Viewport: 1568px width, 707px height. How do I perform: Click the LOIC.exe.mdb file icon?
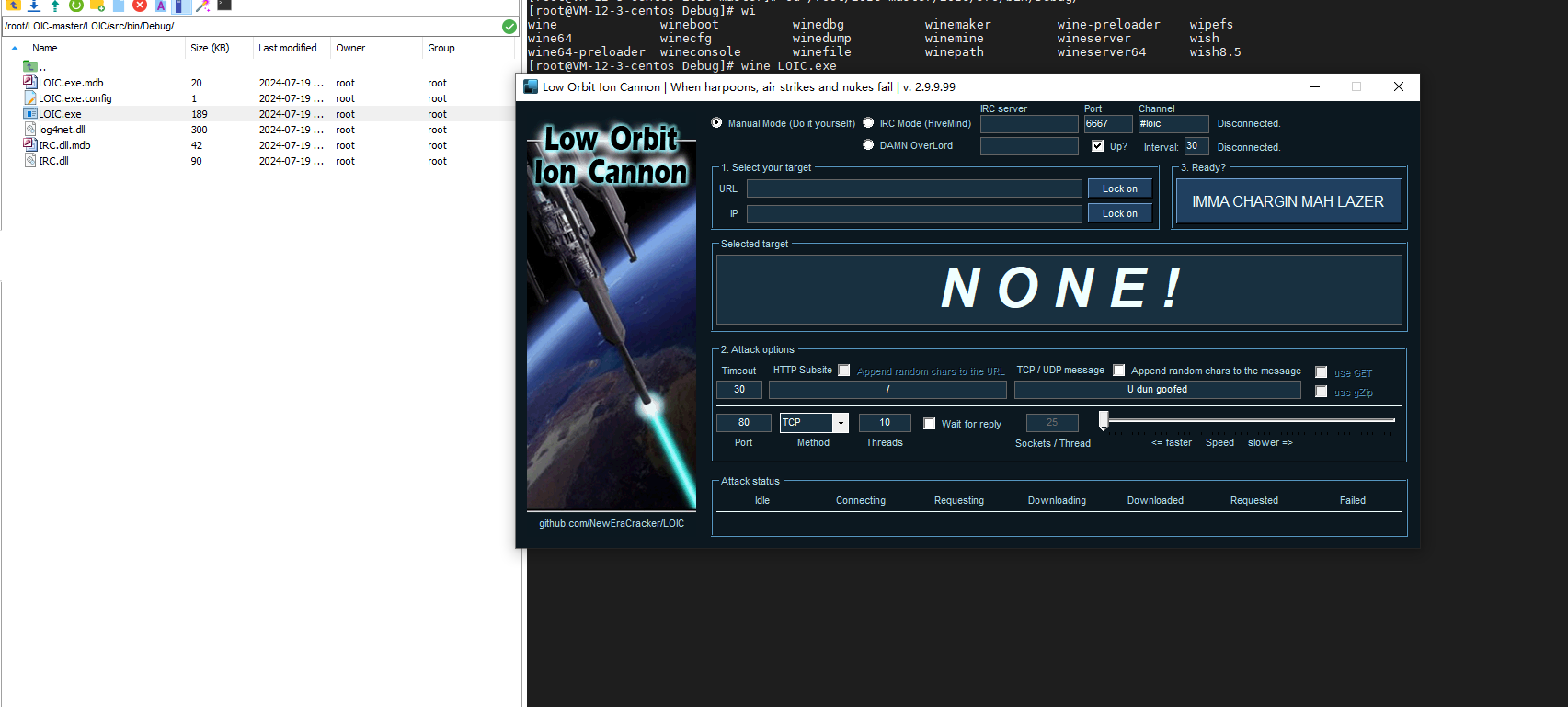(x=29, y=82)
